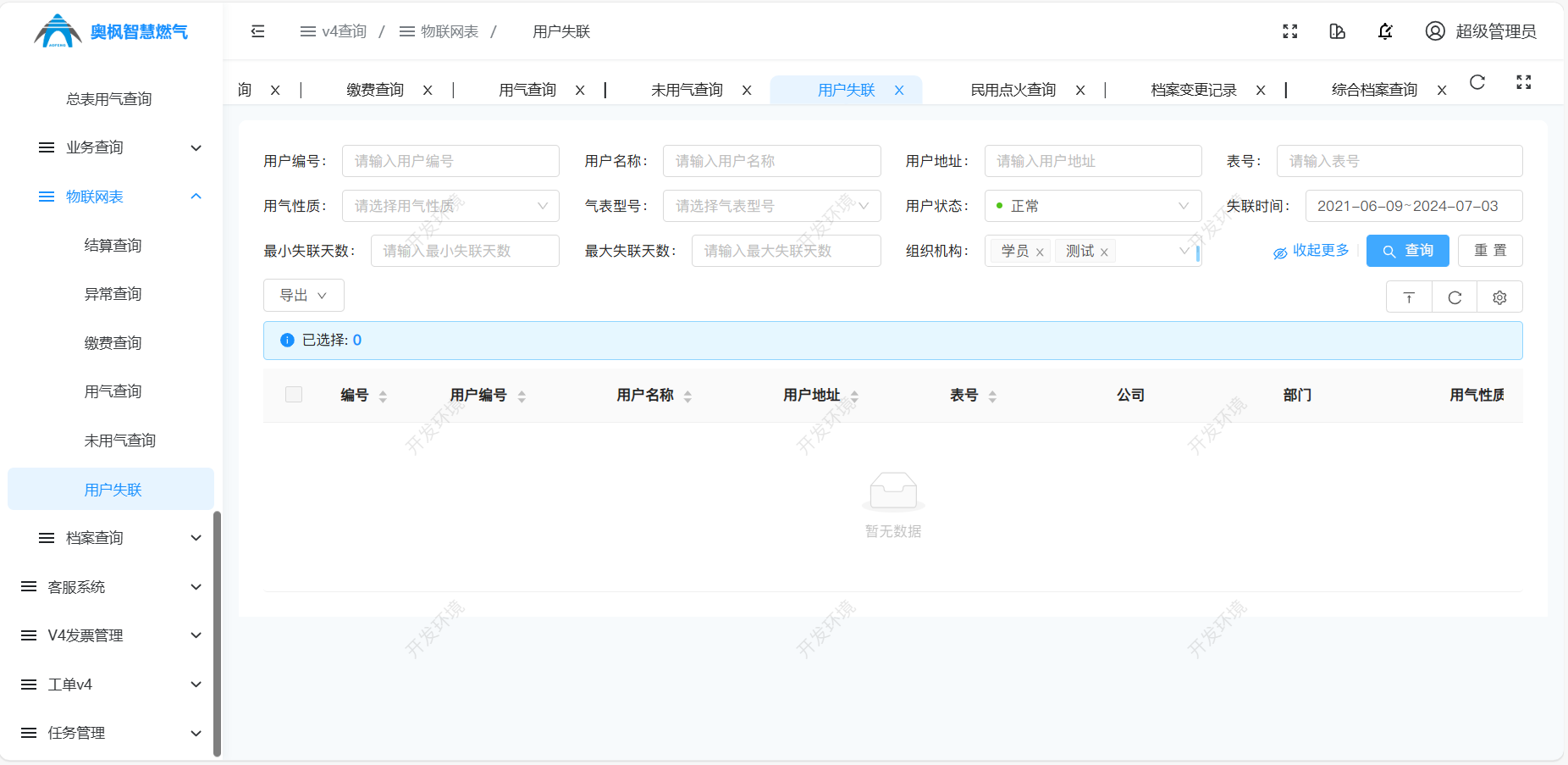Image resolution: width=1568 pixels, height=765 pixels.
Task: Click the document export icon in header
Action: (1338, 31)
